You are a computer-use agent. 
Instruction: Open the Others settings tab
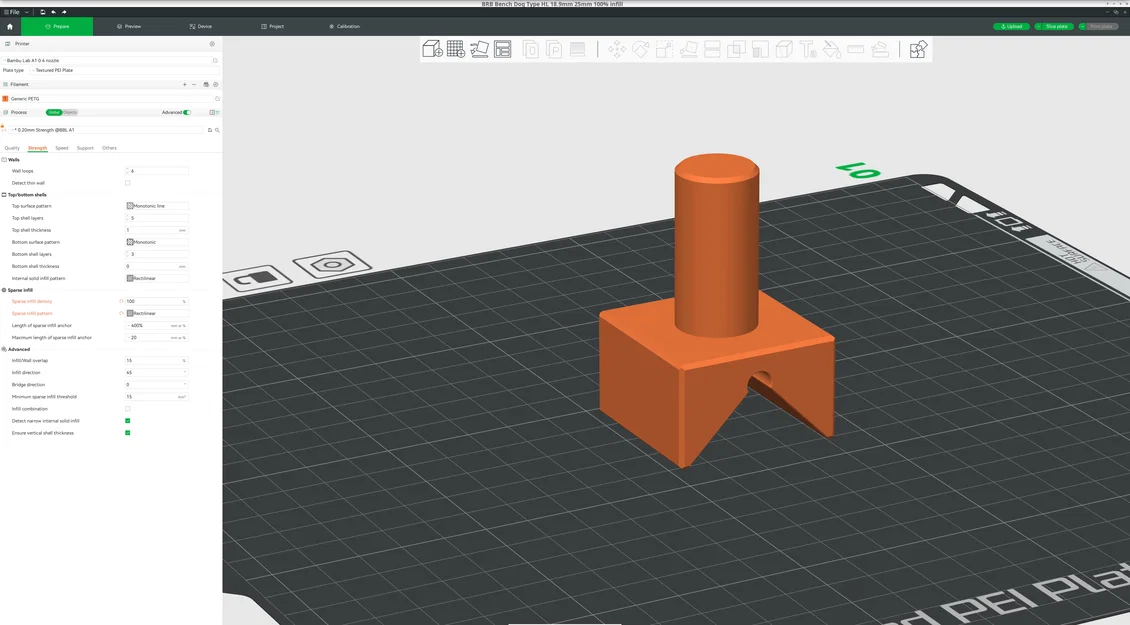110,148
